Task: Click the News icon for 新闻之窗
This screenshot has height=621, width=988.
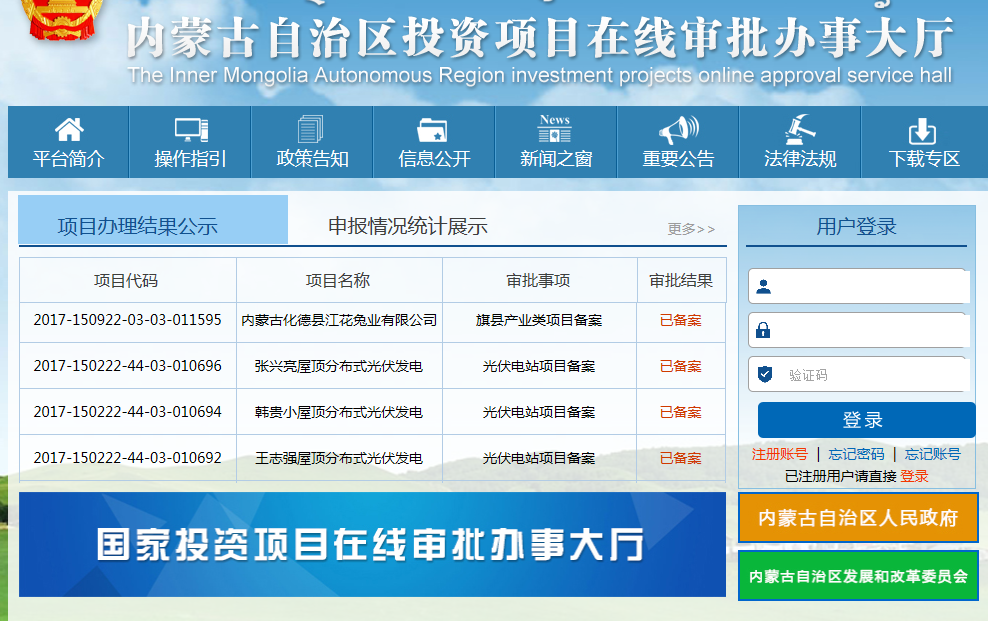Action: (555, 129)
